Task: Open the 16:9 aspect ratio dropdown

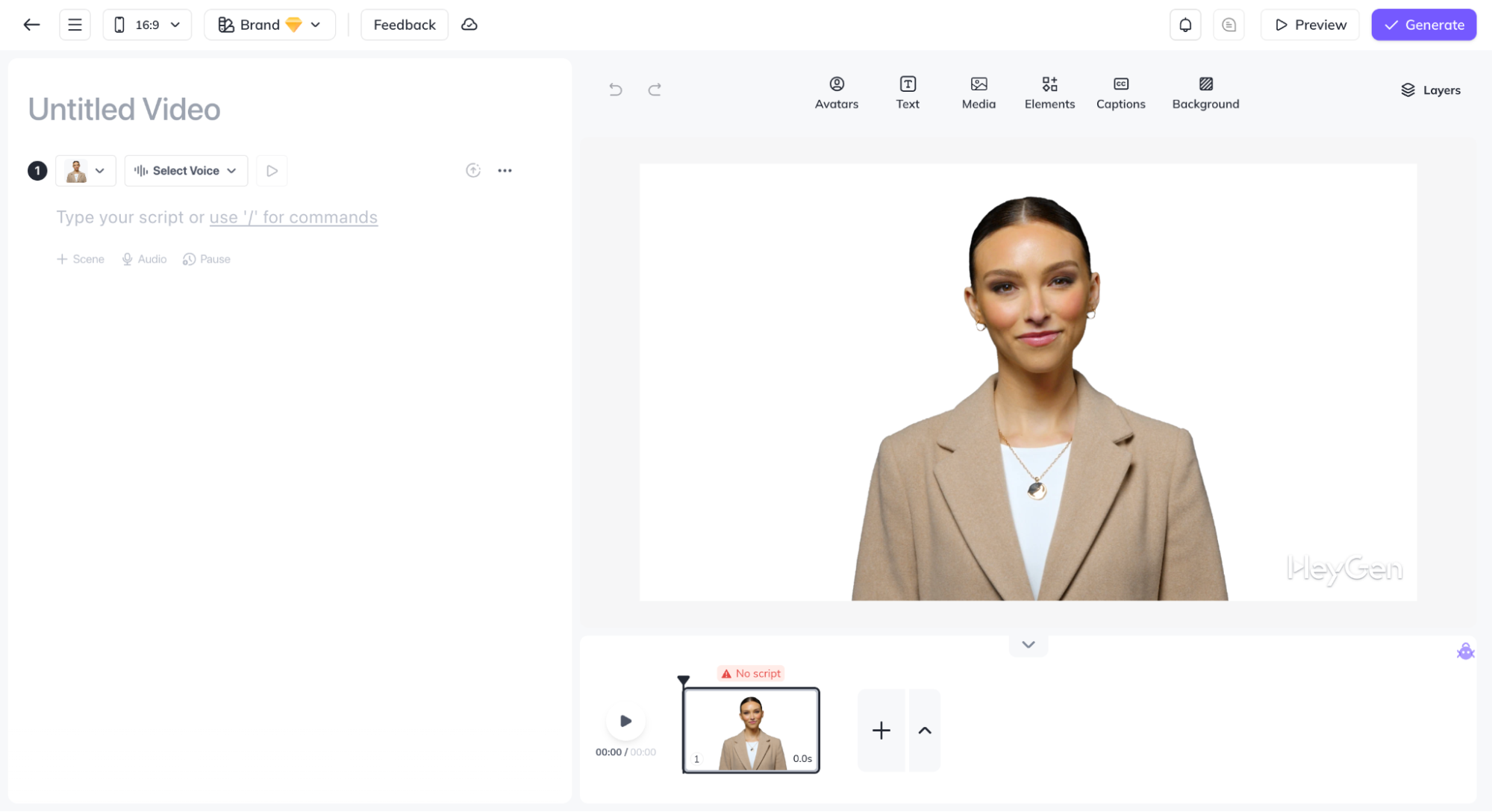Action: tap(147, 24)
